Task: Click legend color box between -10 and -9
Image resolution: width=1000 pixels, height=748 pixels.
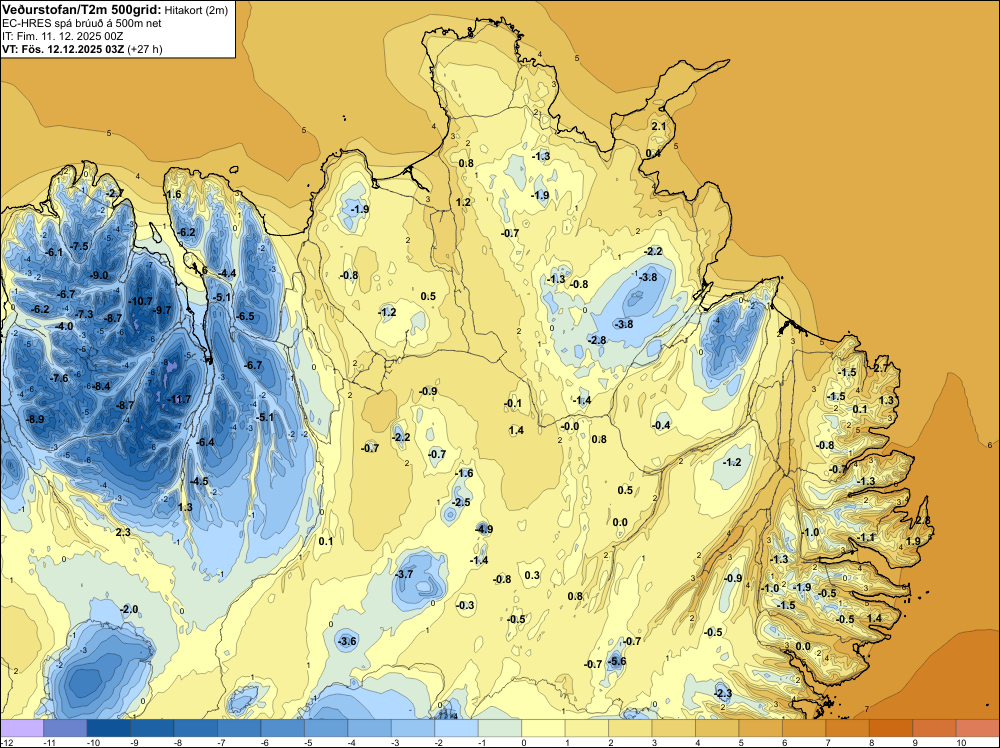Action: 108,728
